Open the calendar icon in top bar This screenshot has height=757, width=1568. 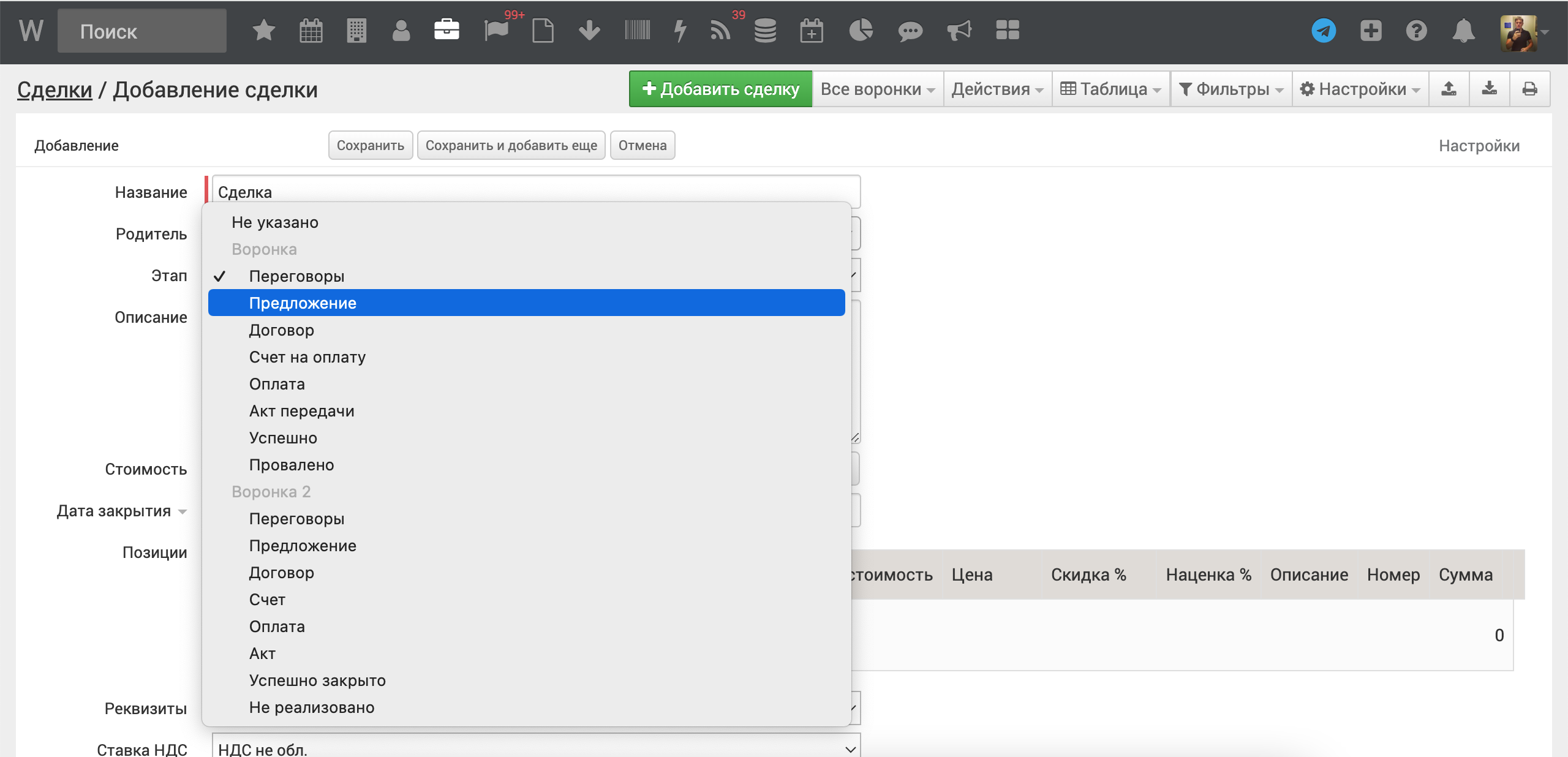coord(311,30)
